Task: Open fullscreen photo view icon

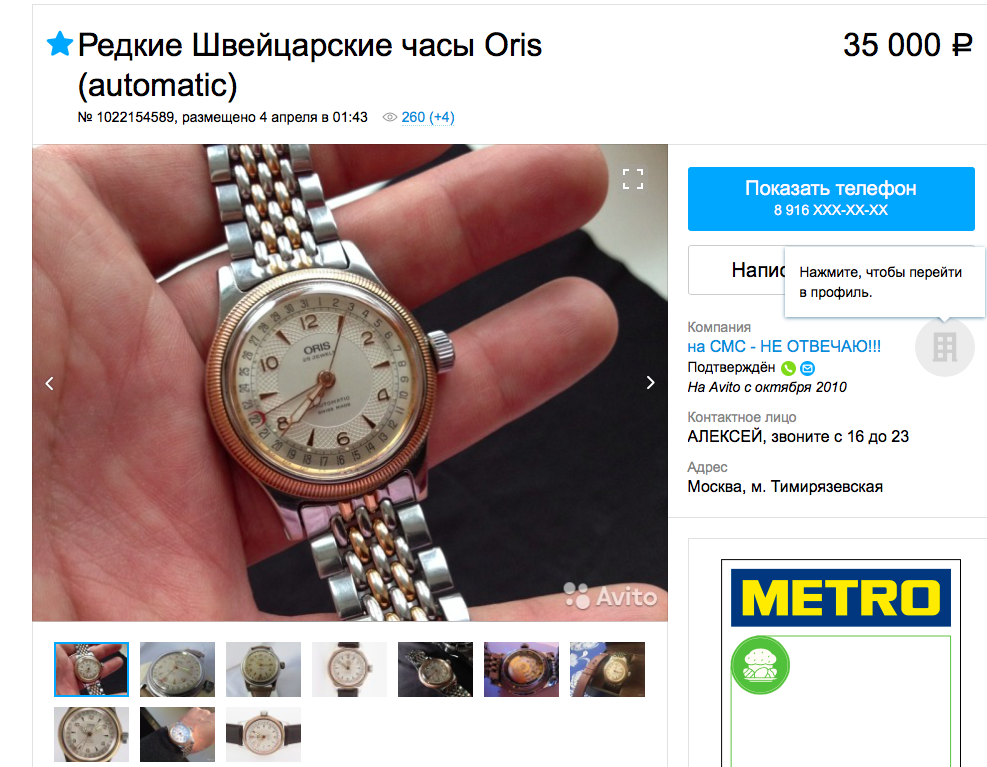Action: [633, 179]
